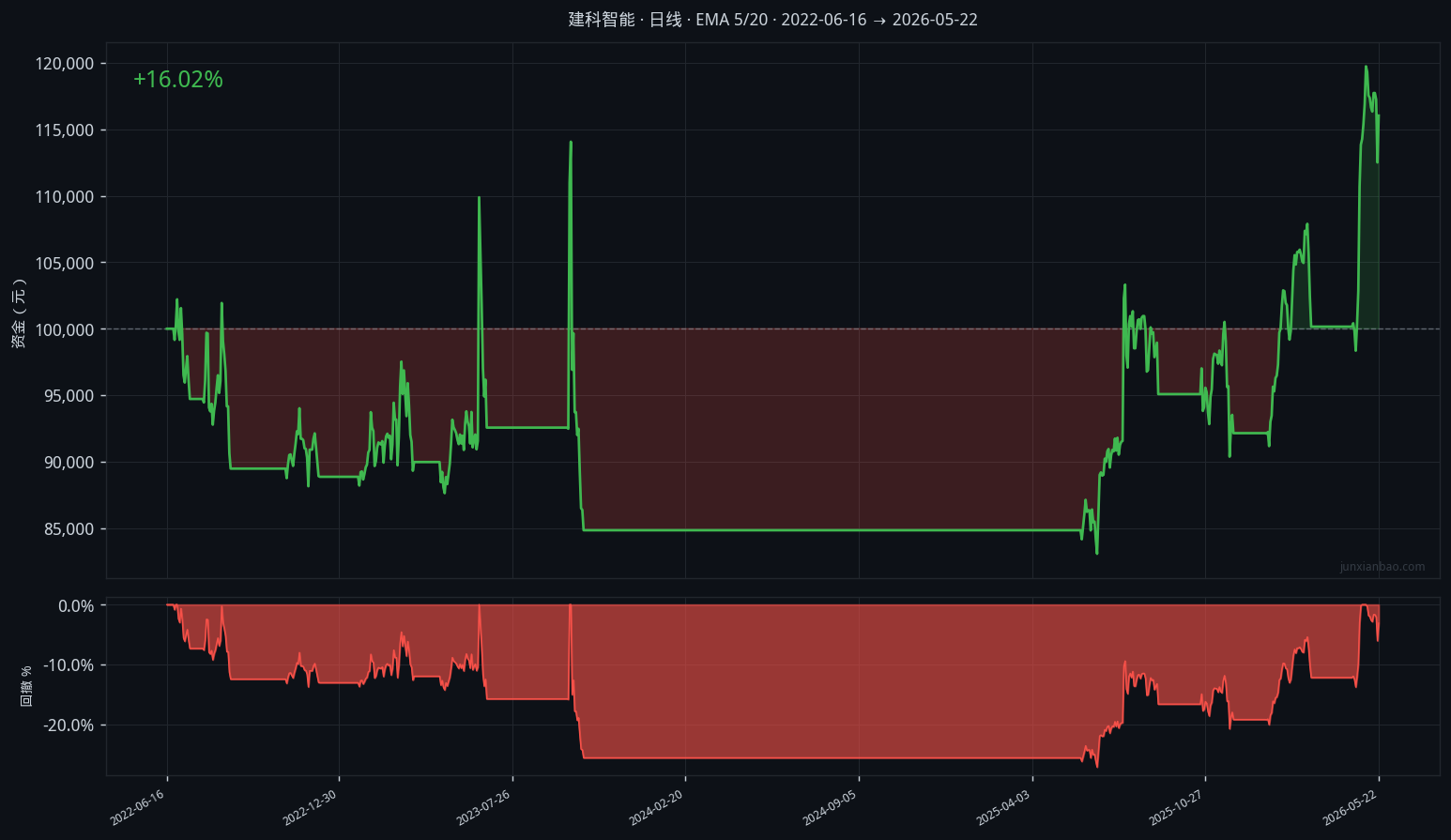Select the +16.02% total return label
Viewport: 1451px width, 840px height.
coord(178,80)
